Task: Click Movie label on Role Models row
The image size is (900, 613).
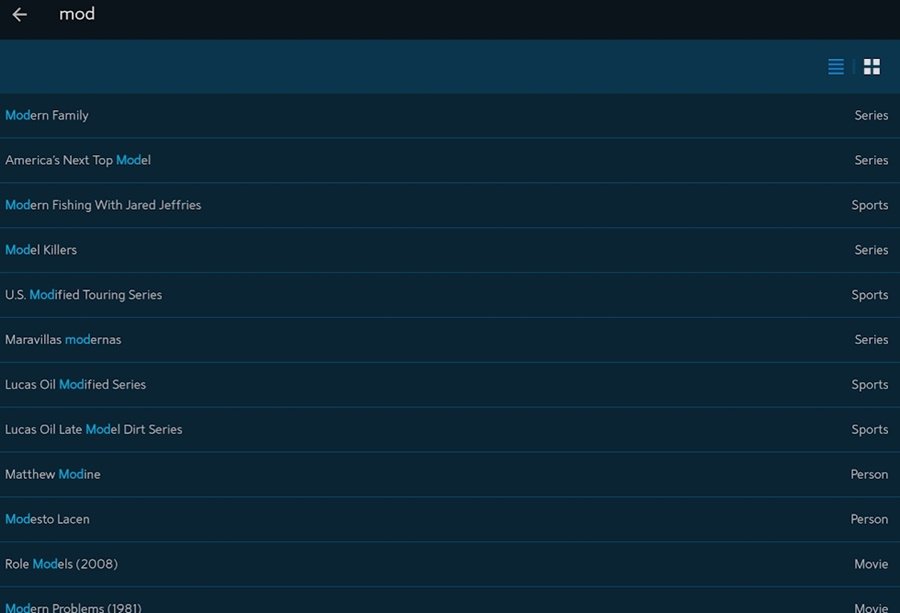Action: coord(871,564)
